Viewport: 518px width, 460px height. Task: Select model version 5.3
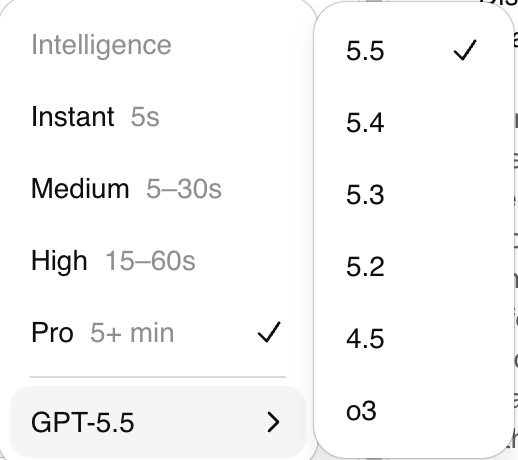(x=413, y=195)
